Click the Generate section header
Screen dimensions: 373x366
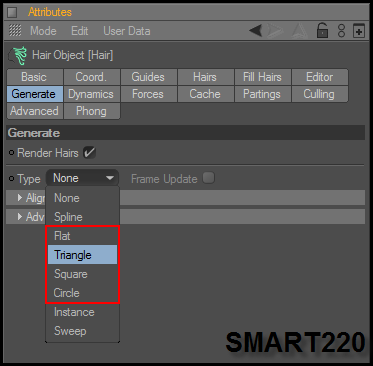tap(186, 133)
